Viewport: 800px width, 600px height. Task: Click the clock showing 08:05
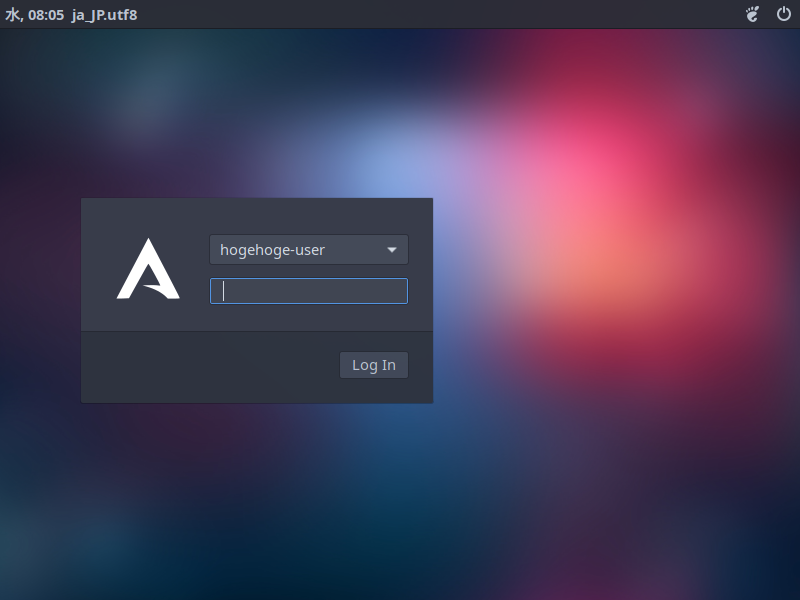pyautogui.click(x=35, y=15)
